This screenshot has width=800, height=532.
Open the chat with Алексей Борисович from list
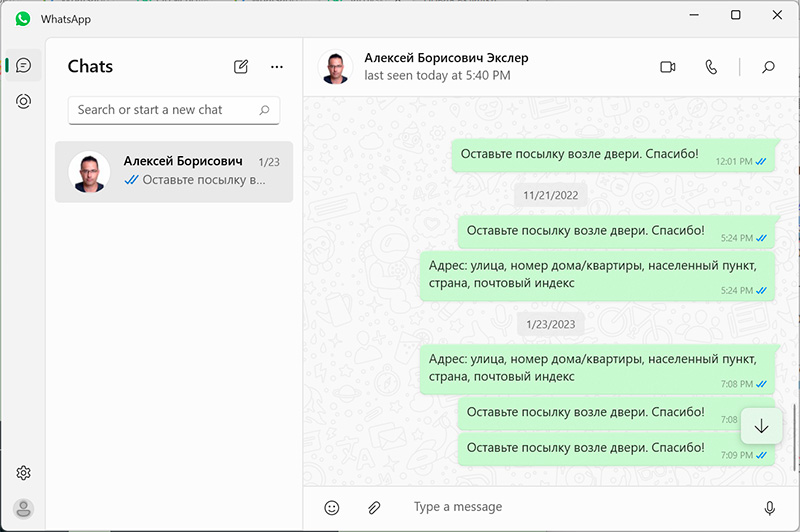pos(174,171)
